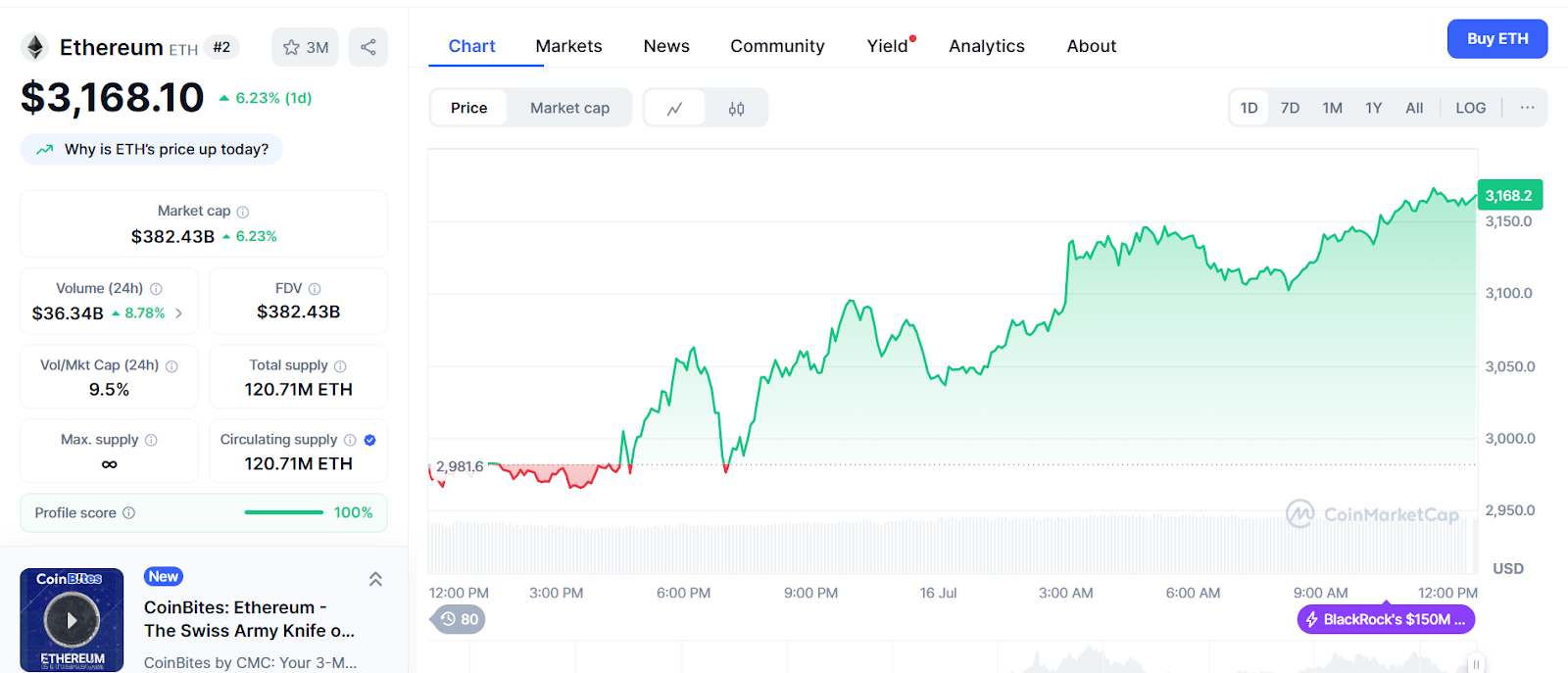Expand Volume (24h) details chevron
The image size is (1568, 673).
(x=178, y=313)
